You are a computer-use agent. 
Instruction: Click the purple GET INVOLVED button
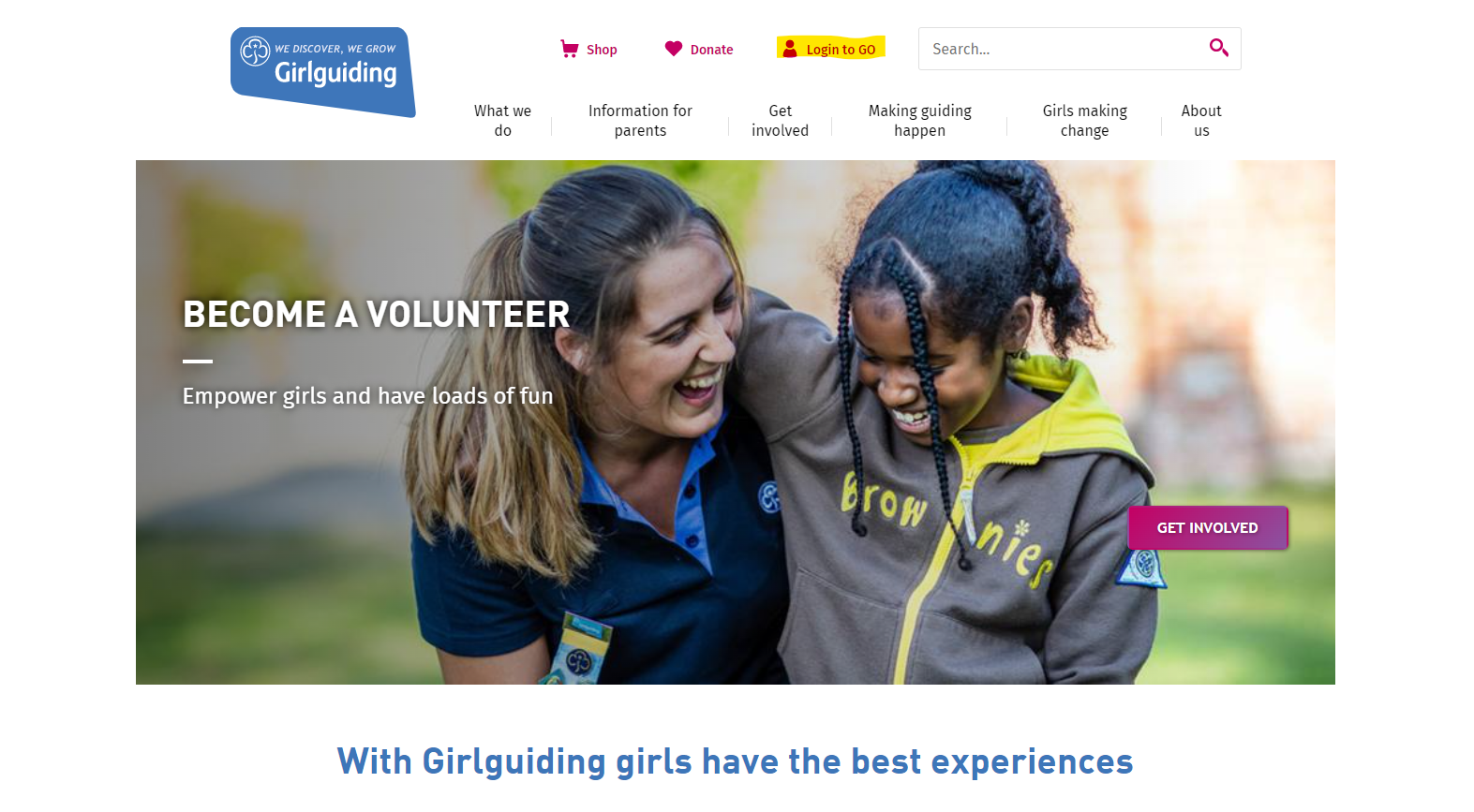[x=1208, y=527]
